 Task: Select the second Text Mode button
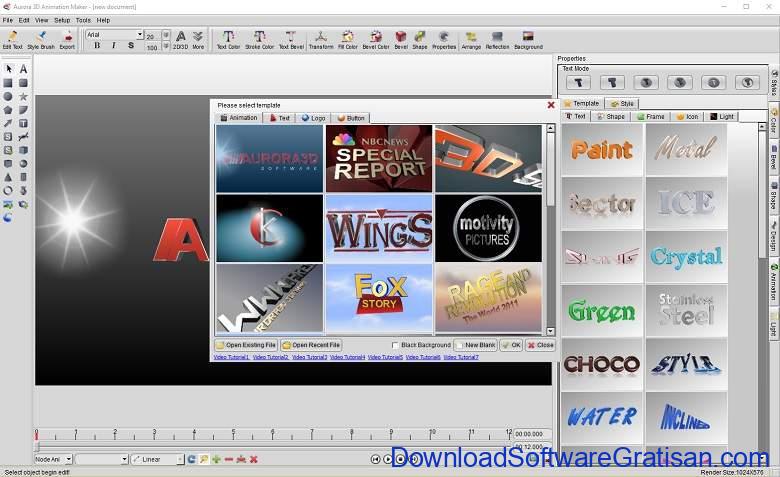click(612, 83)
